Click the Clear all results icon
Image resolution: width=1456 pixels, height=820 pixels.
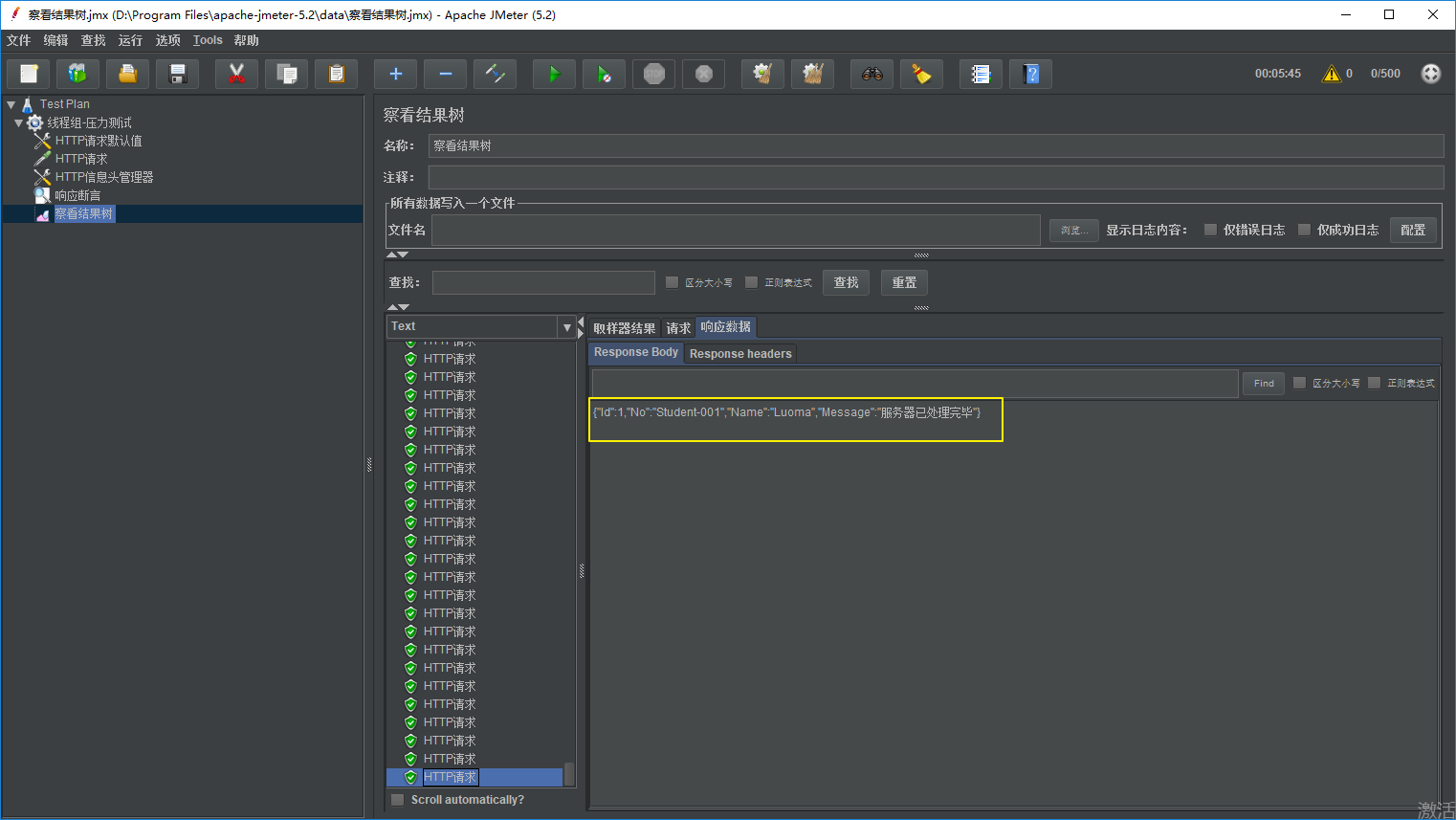[812, 74]
